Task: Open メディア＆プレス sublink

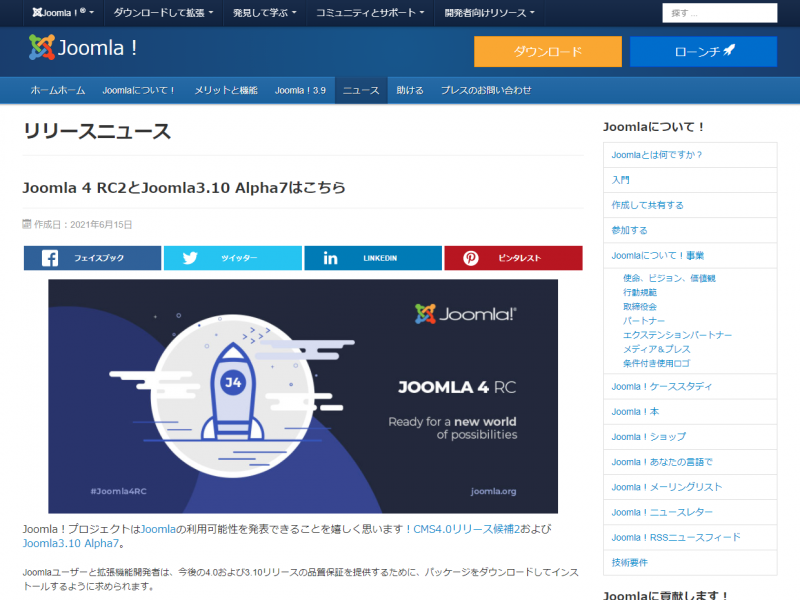Action: click(x=657, y=349)
